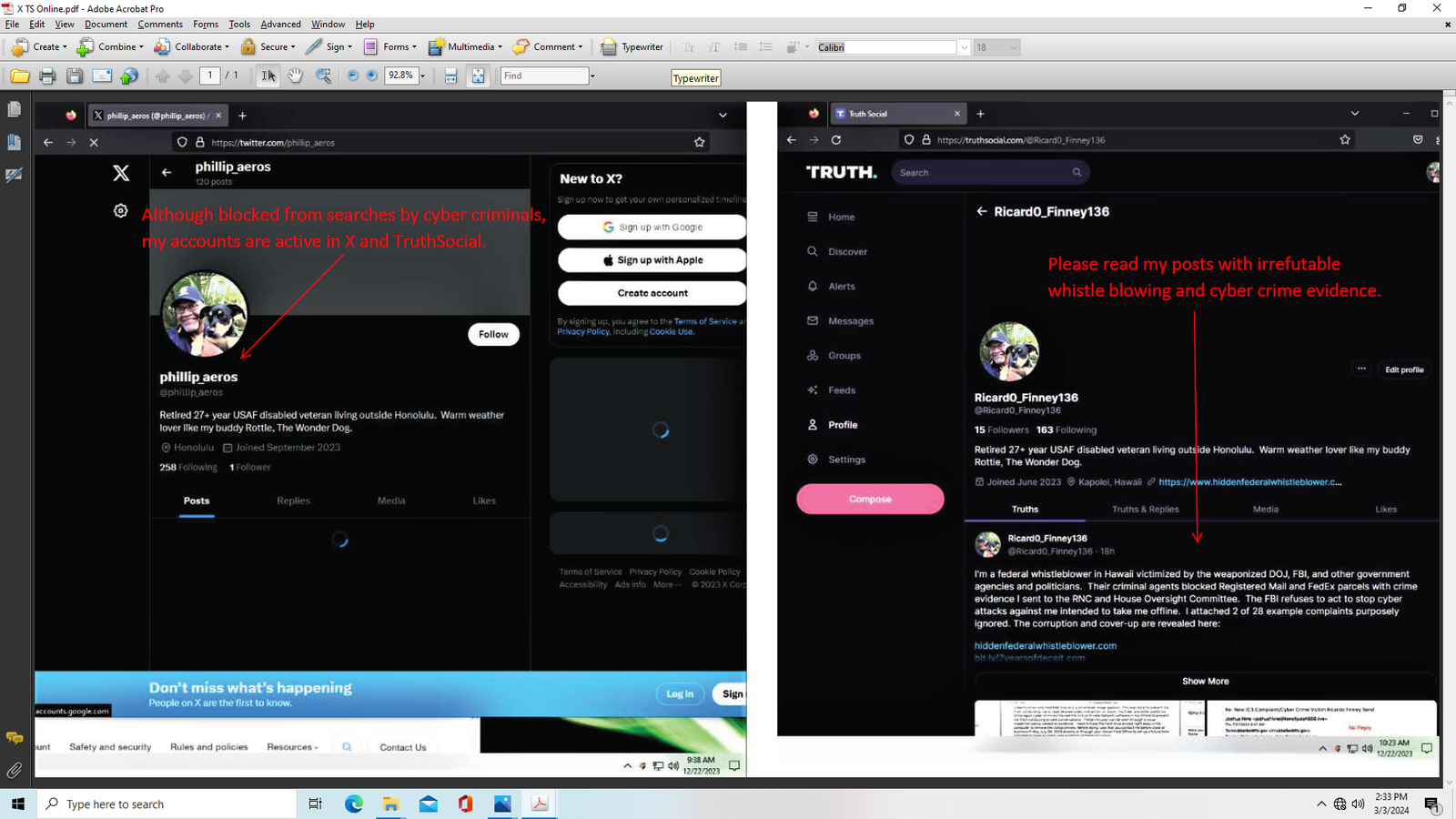Screen dimensions: 1456x819
Task: Open the Comments menu
Action: coord(160,25)
